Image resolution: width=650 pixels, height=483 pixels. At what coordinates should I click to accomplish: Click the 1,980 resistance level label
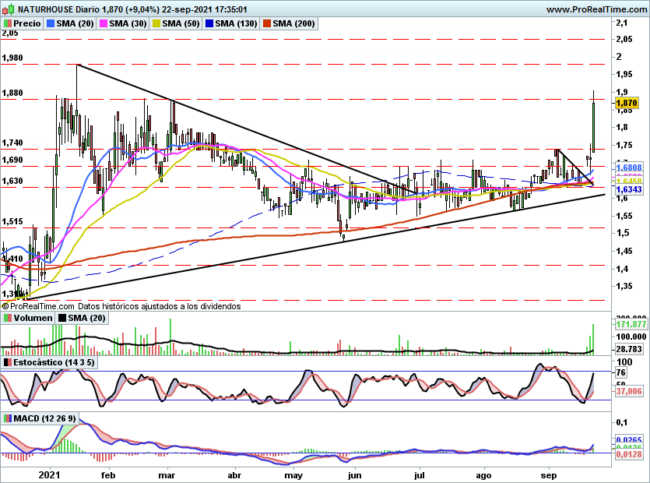click(12, 58)
